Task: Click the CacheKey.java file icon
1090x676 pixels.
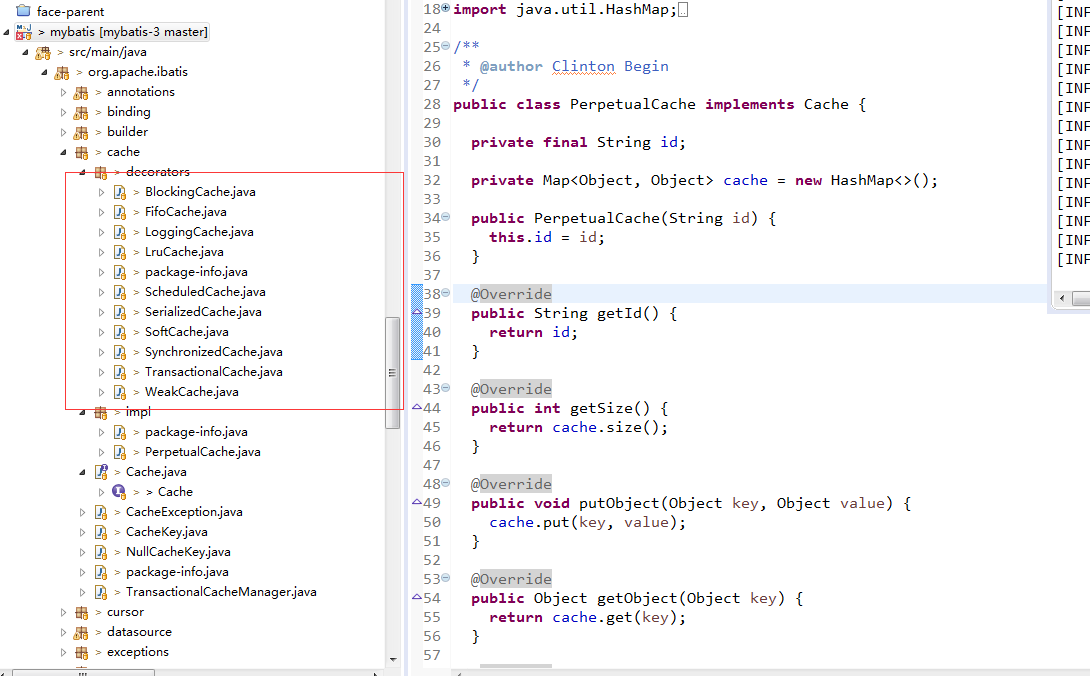Action: [101, 533]
